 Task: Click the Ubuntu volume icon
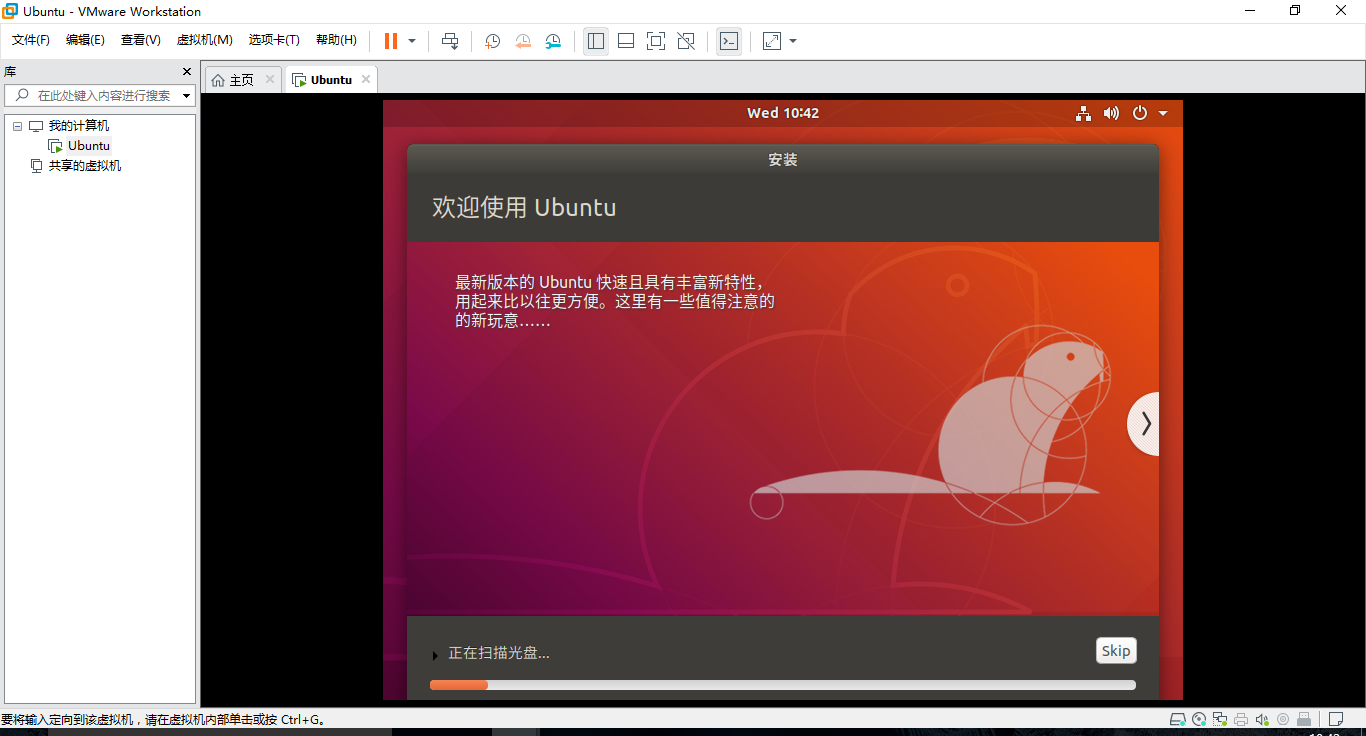coord(1111,113)
